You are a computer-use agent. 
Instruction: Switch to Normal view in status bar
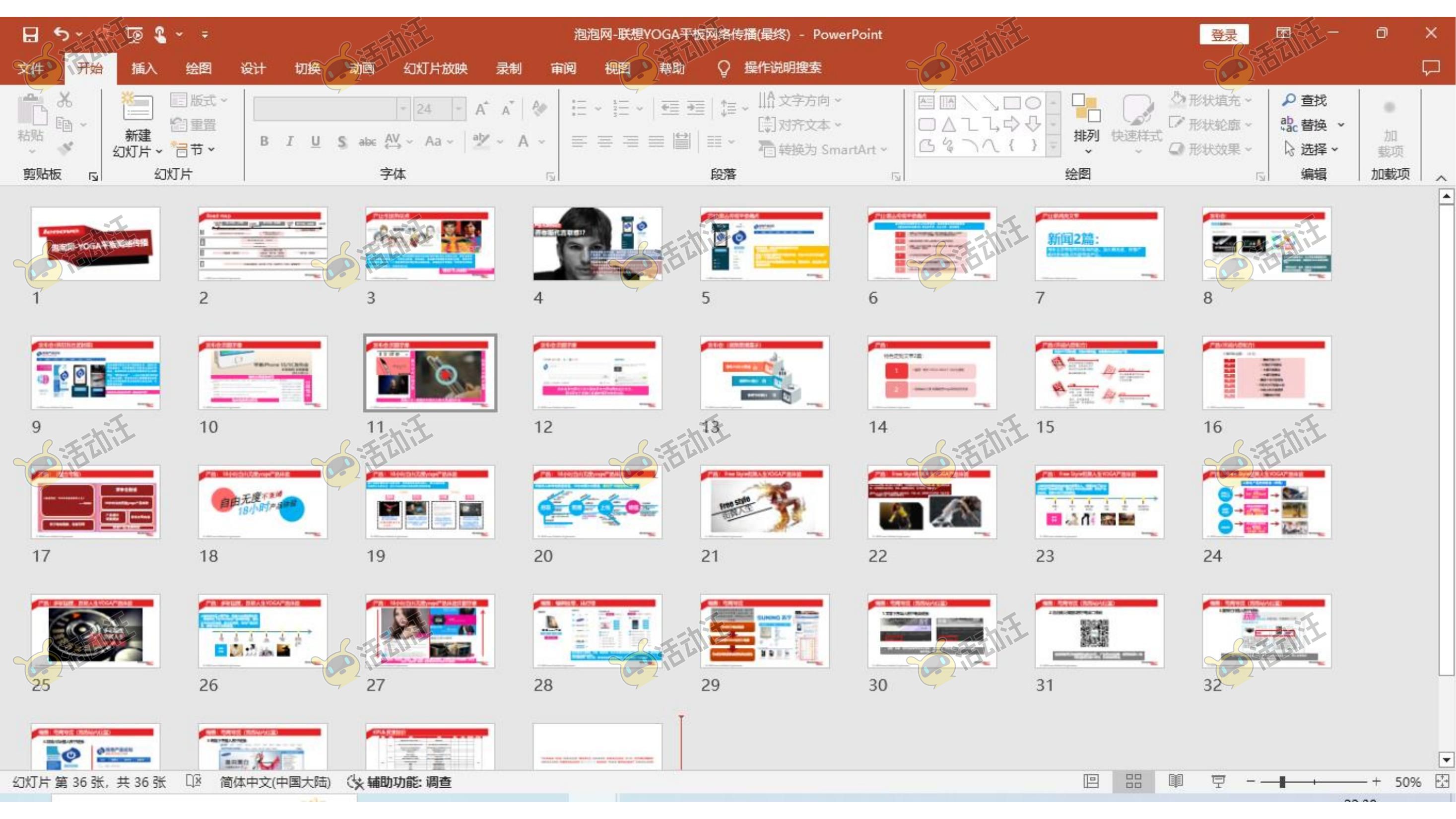(x=1091, y=782)
